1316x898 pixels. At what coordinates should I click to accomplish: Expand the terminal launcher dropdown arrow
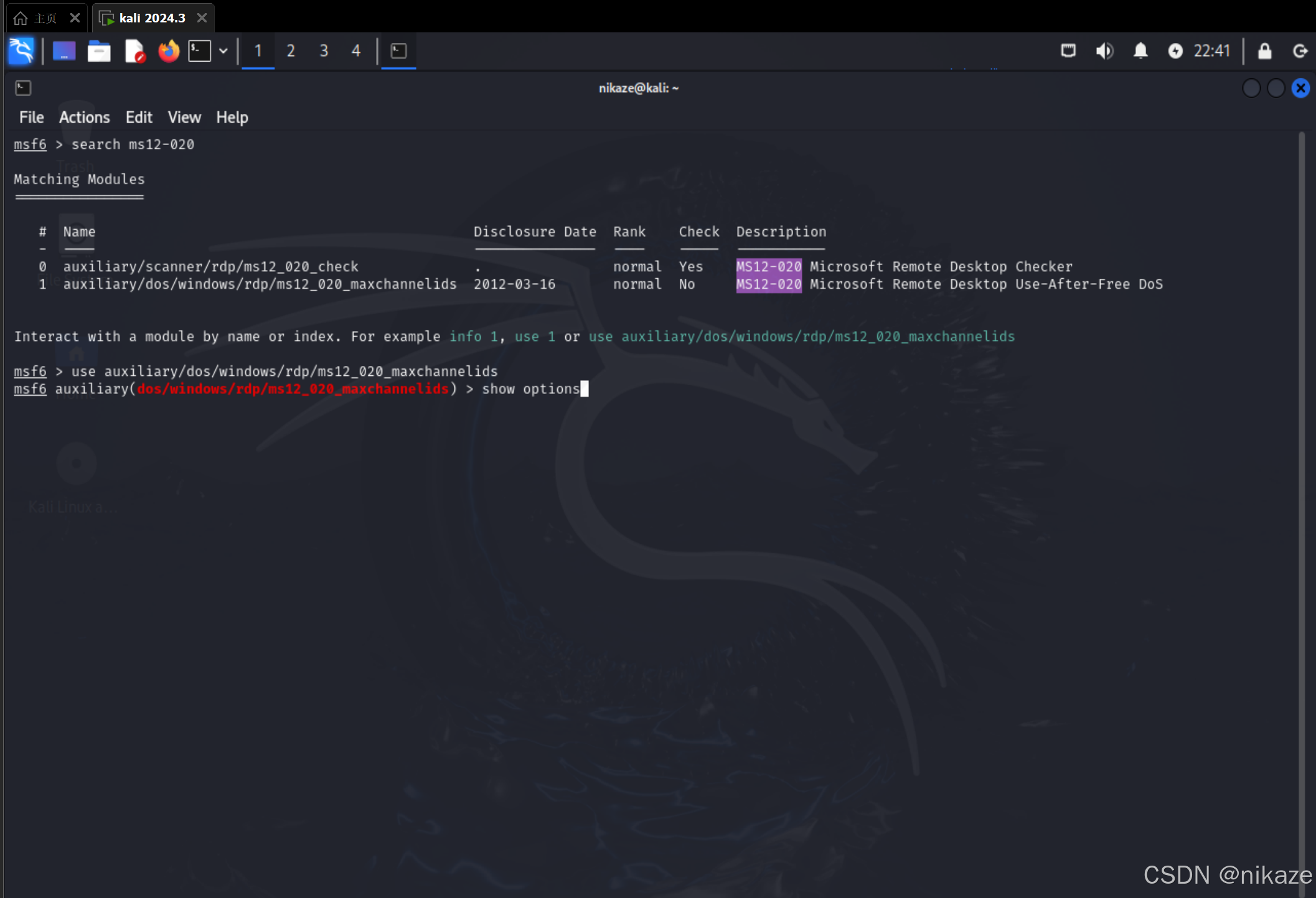(x=223, y=51)
